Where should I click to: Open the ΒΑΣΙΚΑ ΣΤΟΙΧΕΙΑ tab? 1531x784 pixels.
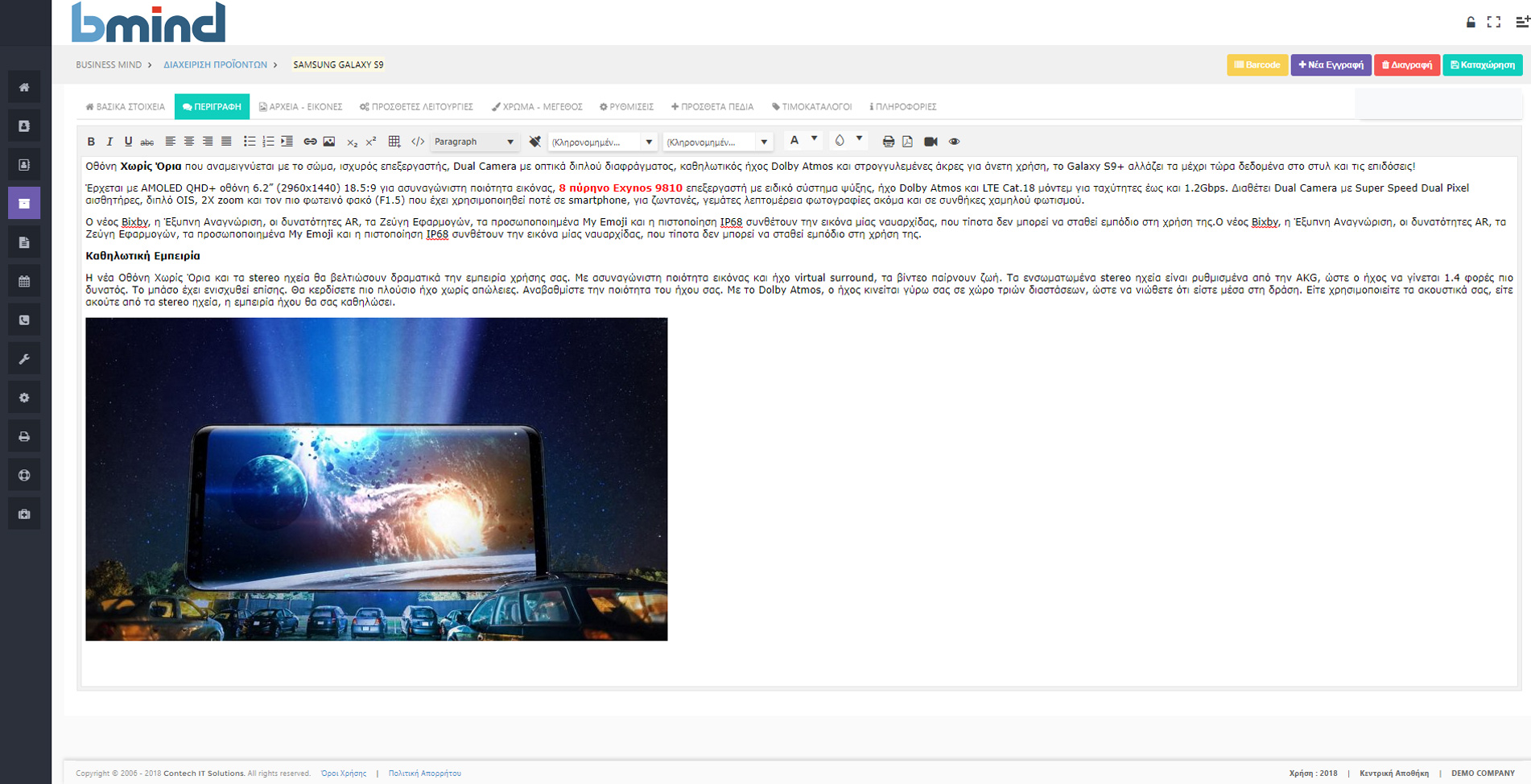click(x=125, y=106)
